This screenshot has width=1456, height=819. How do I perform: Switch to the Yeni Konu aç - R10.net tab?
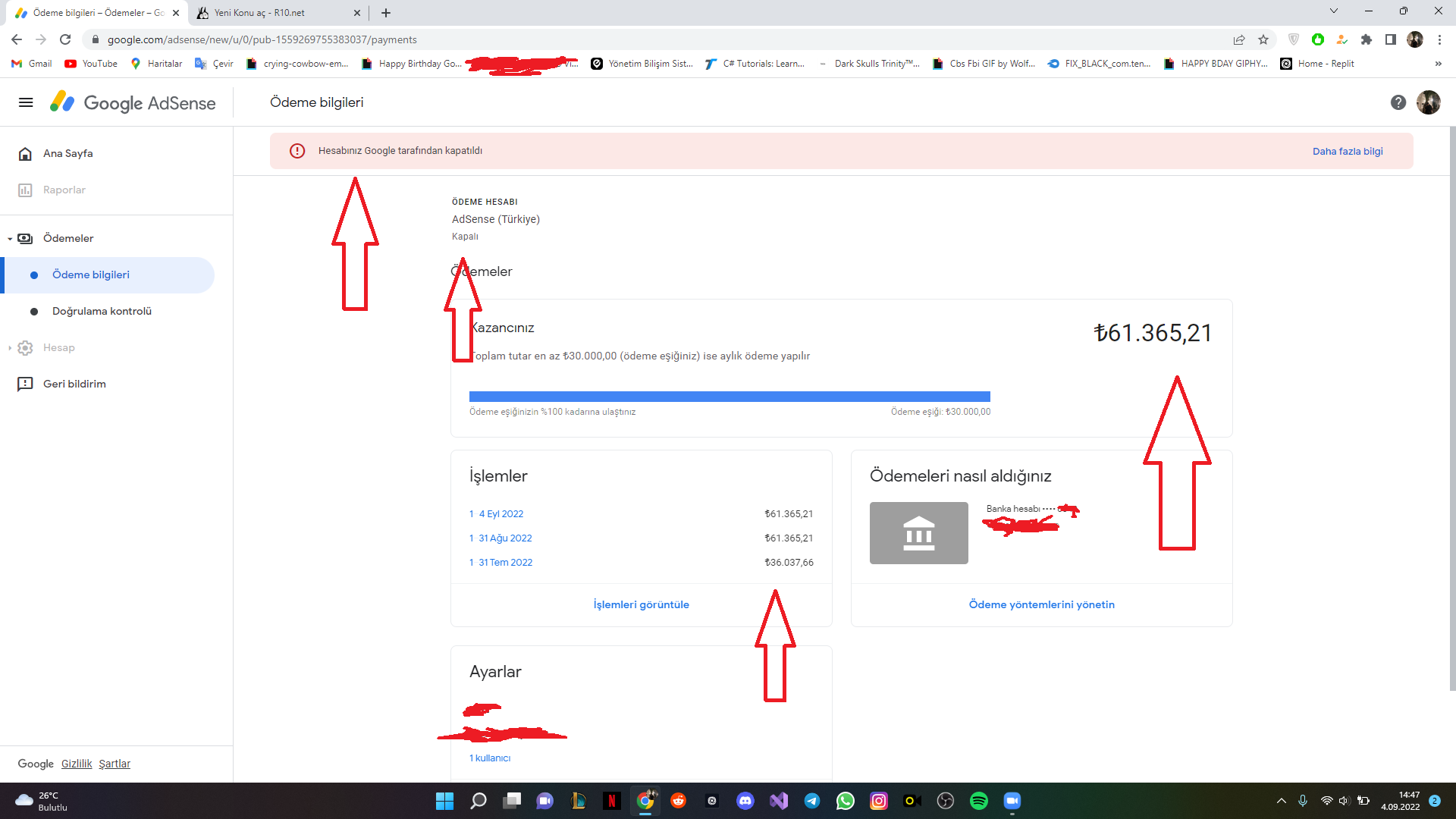click(278, 13)
